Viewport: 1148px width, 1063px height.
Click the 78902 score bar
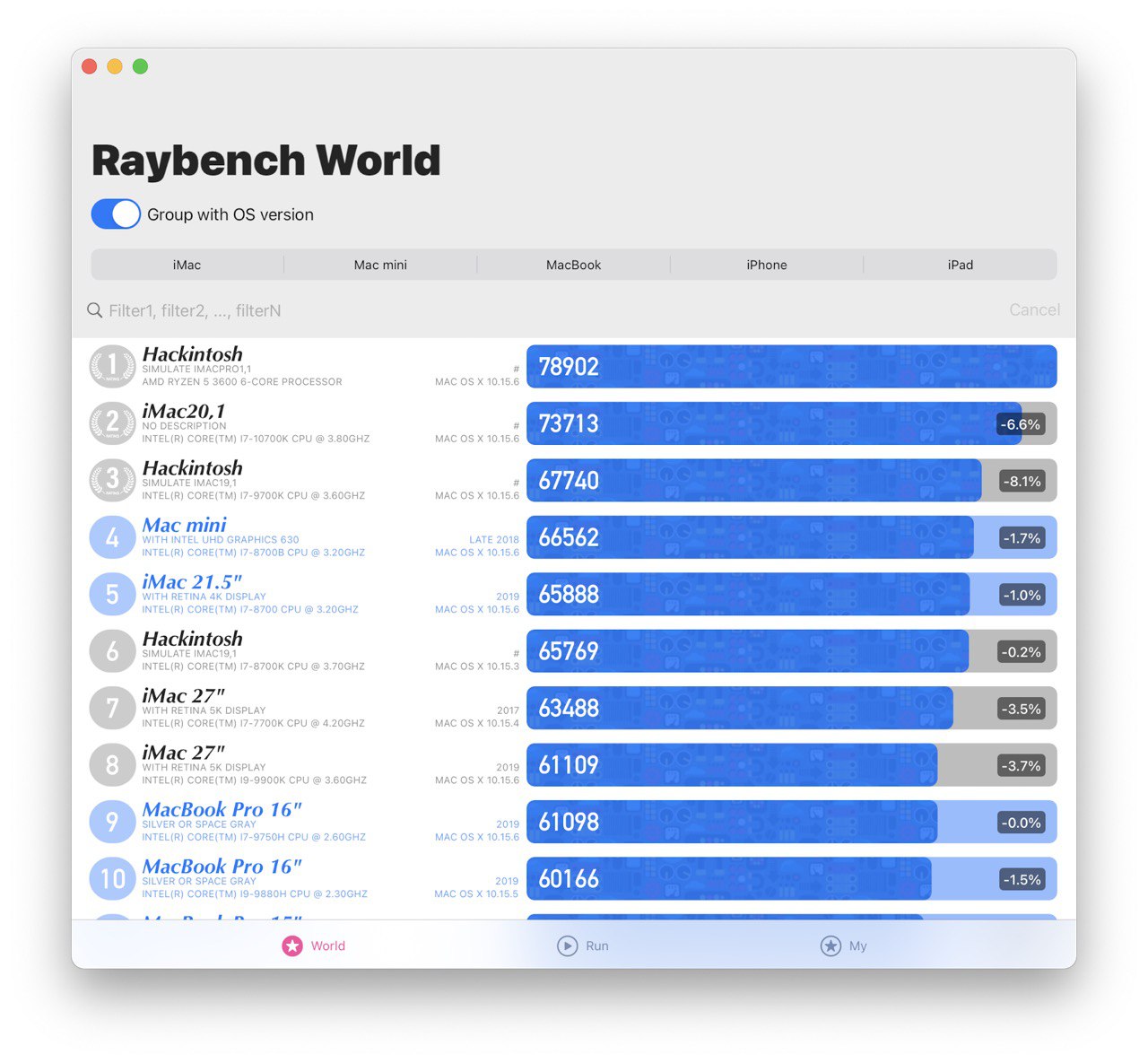point(791,367)
